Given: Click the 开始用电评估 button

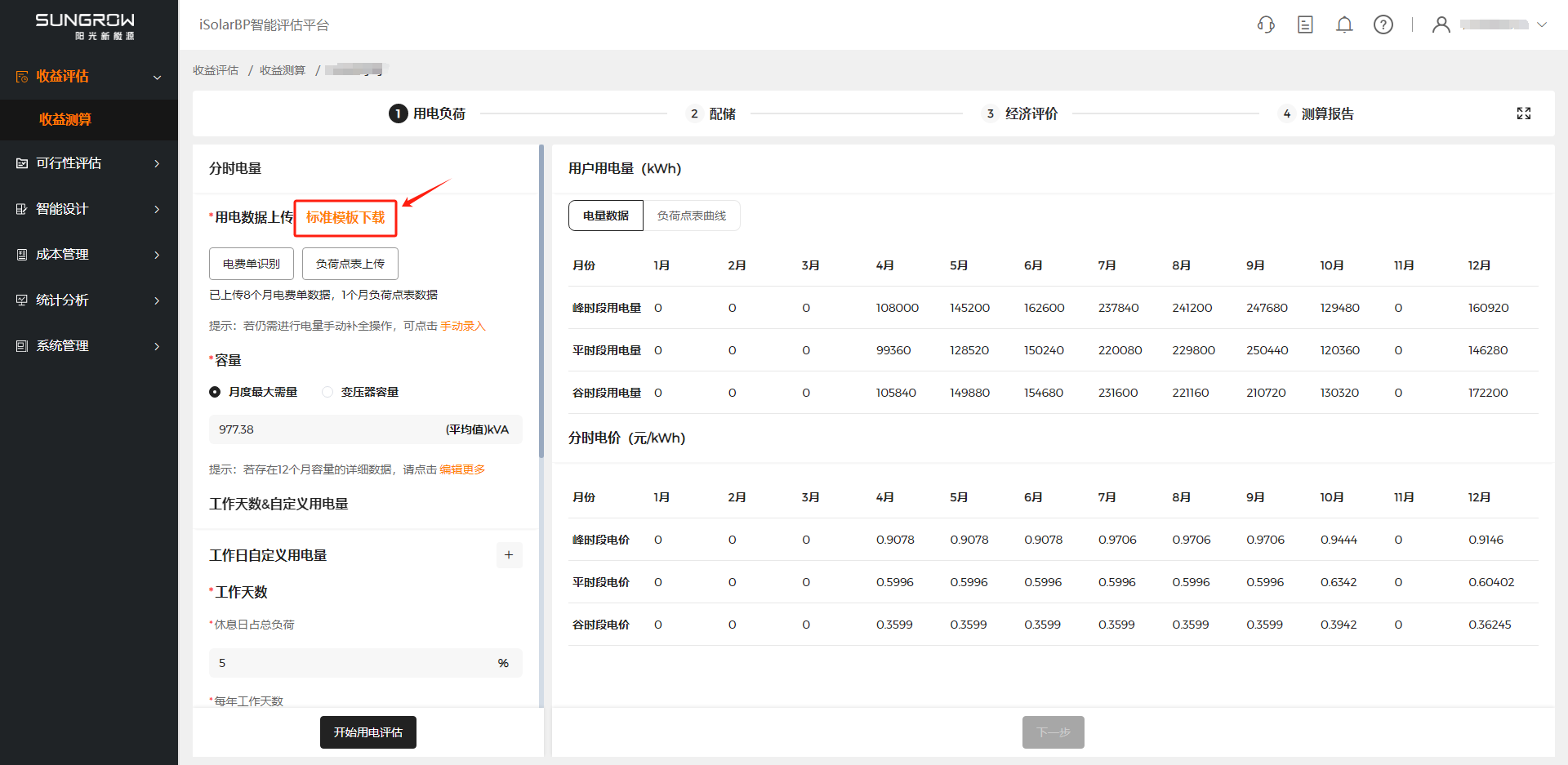Looking at the screenshot, I should (x=367, y=732).
